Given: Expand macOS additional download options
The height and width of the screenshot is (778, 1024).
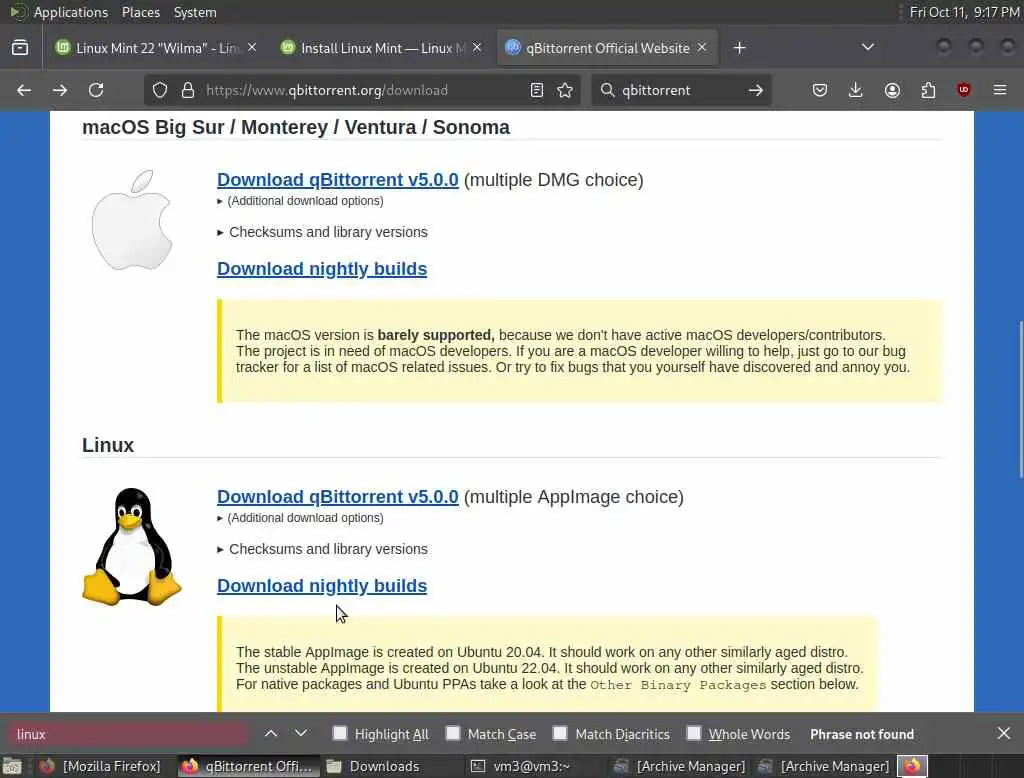Looking at the screenshot, I should 300,201.
